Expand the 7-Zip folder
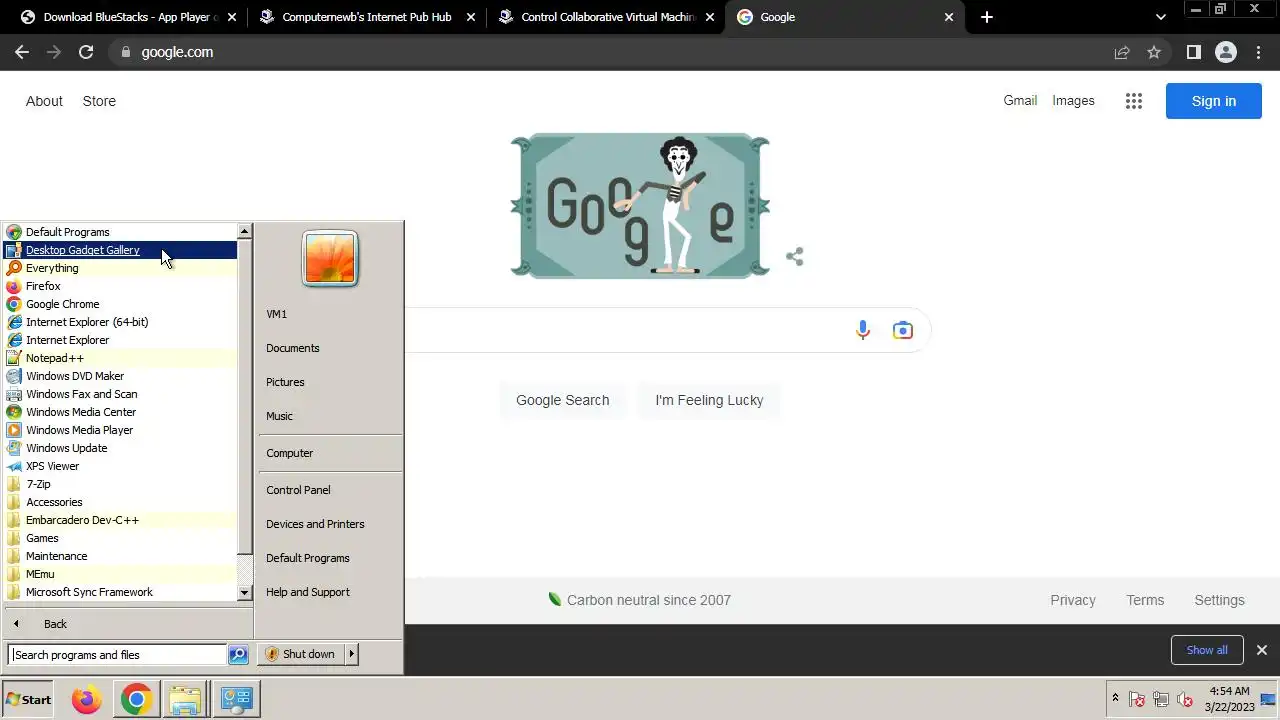This screenshot has height=720, width=1280. pos(120,484)
